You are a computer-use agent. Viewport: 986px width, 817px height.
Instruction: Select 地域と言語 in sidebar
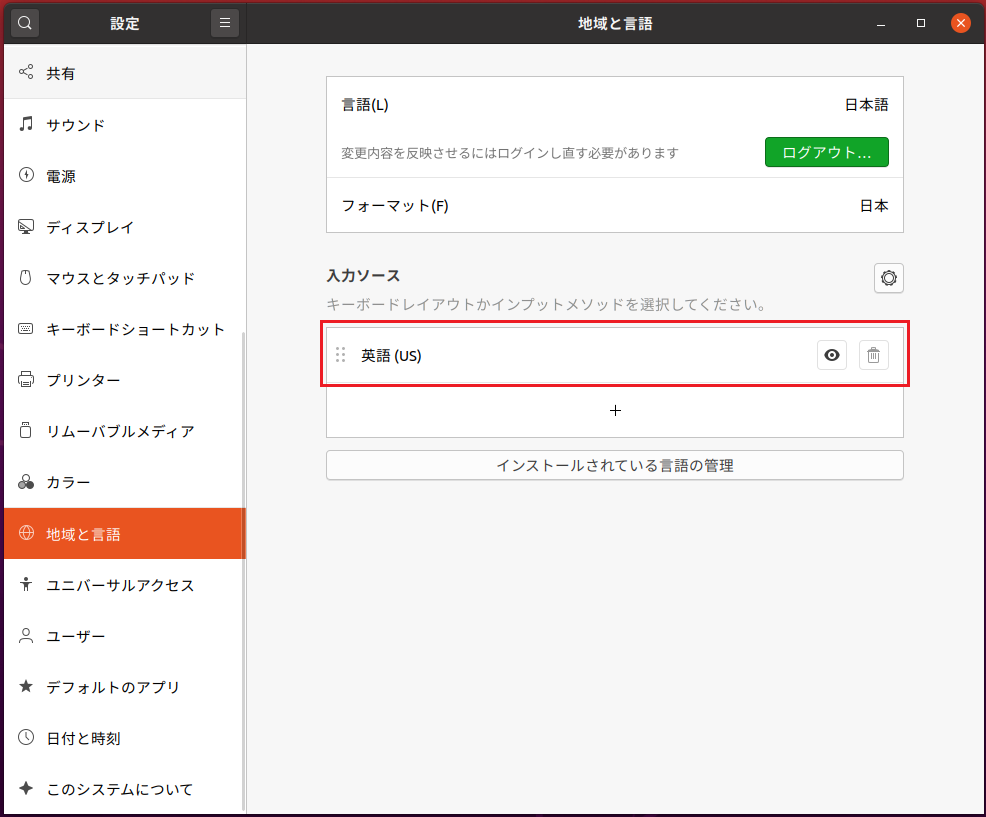[125, 533]
